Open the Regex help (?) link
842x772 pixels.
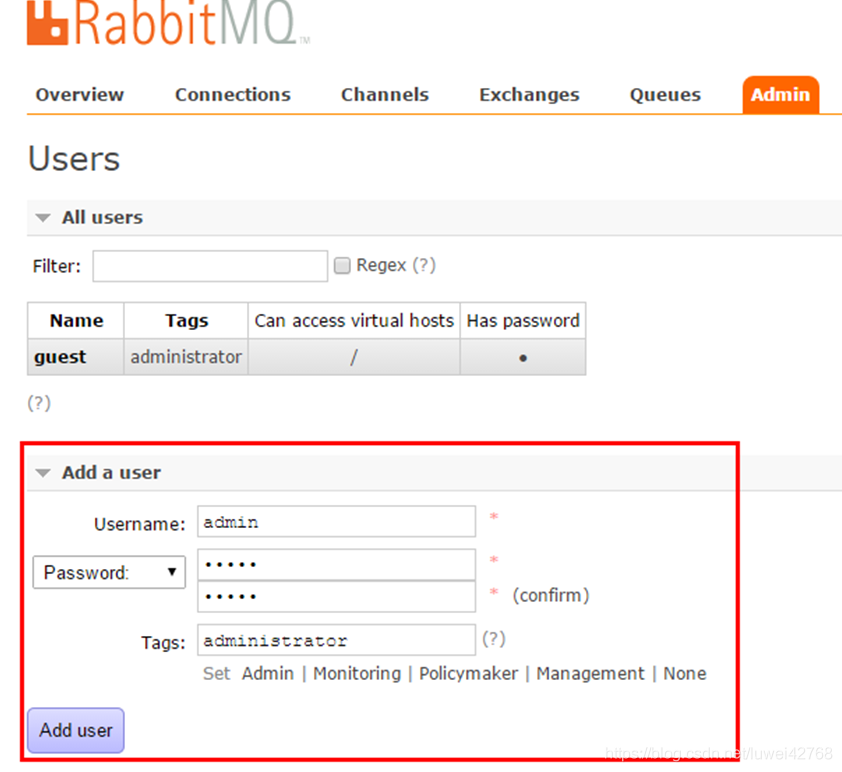tap(424, 265)
